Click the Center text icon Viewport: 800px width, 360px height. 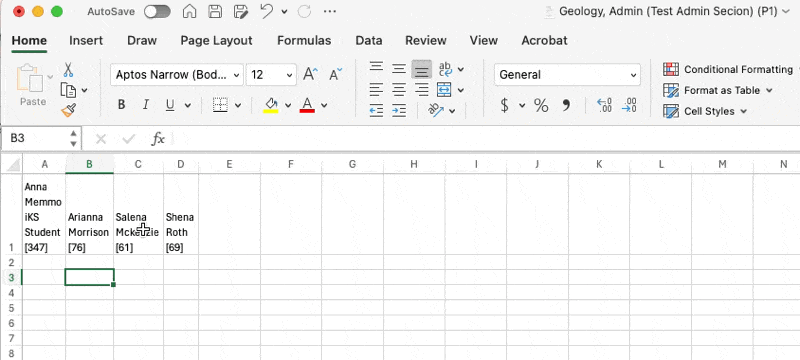pyautogui.click(x=399, y=90)
